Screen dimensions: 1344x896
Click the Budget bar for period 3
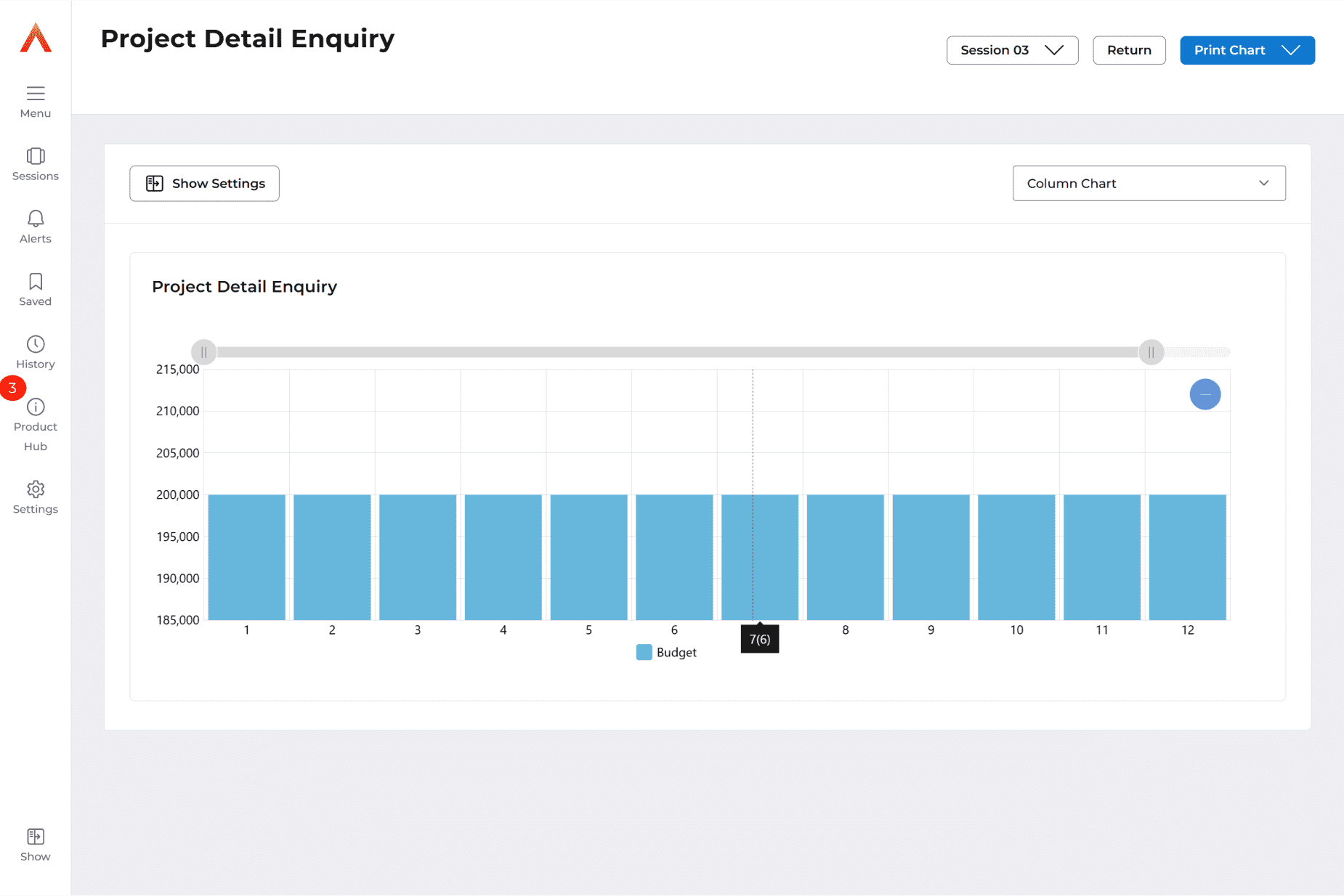click(418, 557)
